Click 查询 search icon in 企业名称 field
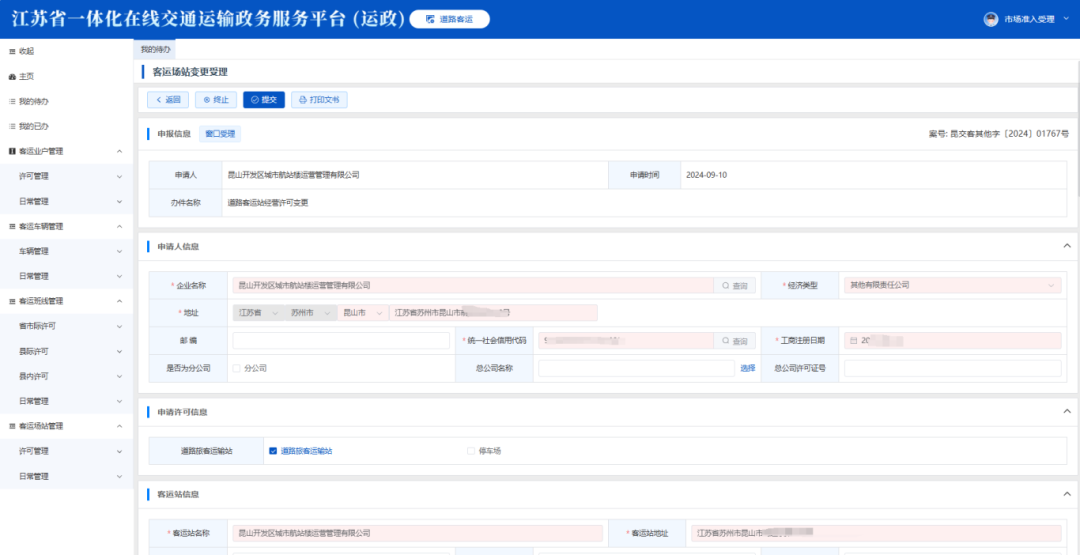1080x555 pixels. [734, 285]
